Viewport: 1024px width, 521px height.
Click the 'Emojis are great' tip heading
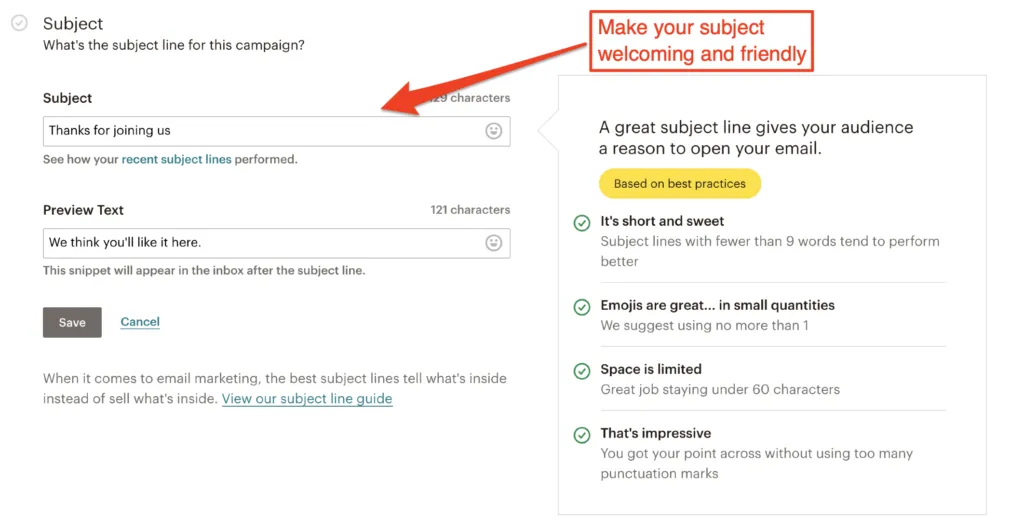tap(718, 305)
